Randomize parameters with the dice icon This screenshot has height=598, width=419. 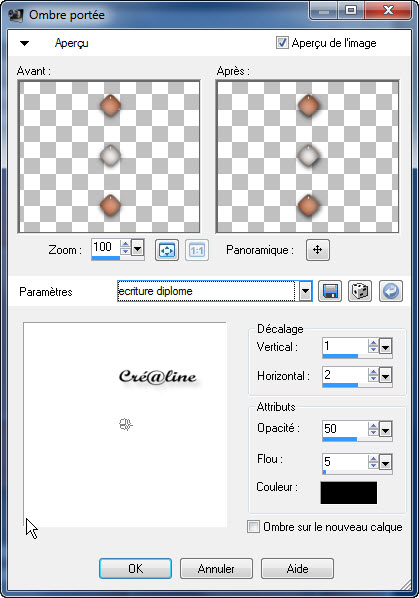coord(360,291)
